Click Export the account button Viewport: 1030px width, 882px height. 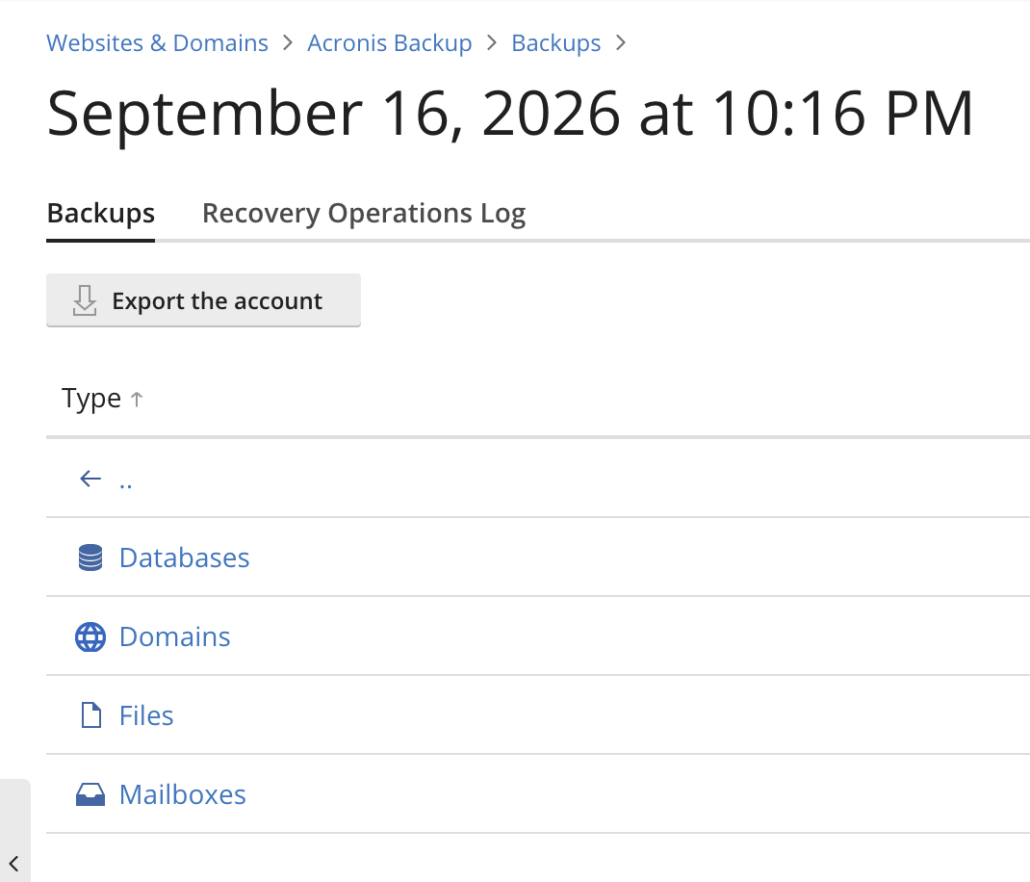[204, 300]
